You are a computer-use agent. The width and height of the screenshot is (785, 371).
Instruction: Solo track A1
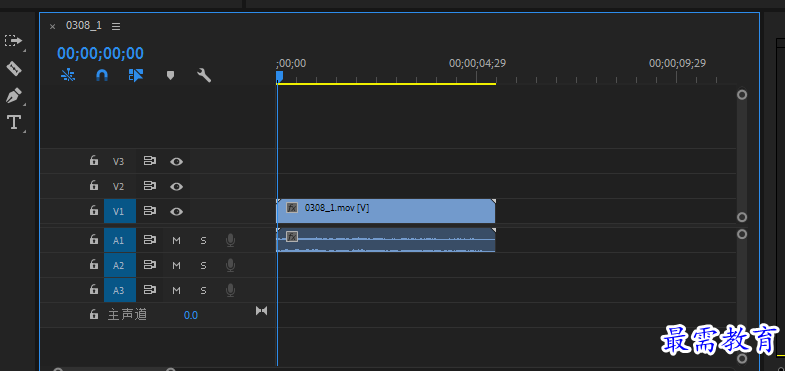click(x=203, y=240)
